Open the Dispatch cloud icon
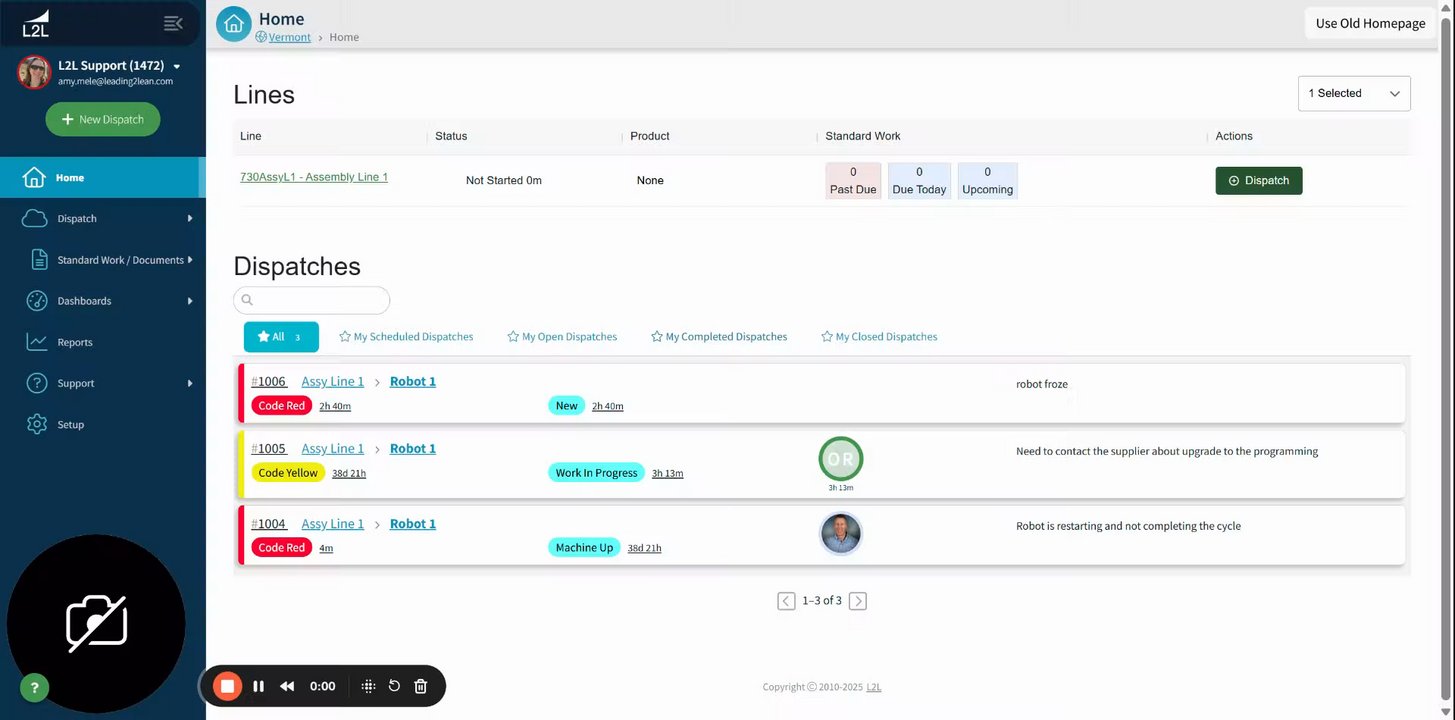 35,219
